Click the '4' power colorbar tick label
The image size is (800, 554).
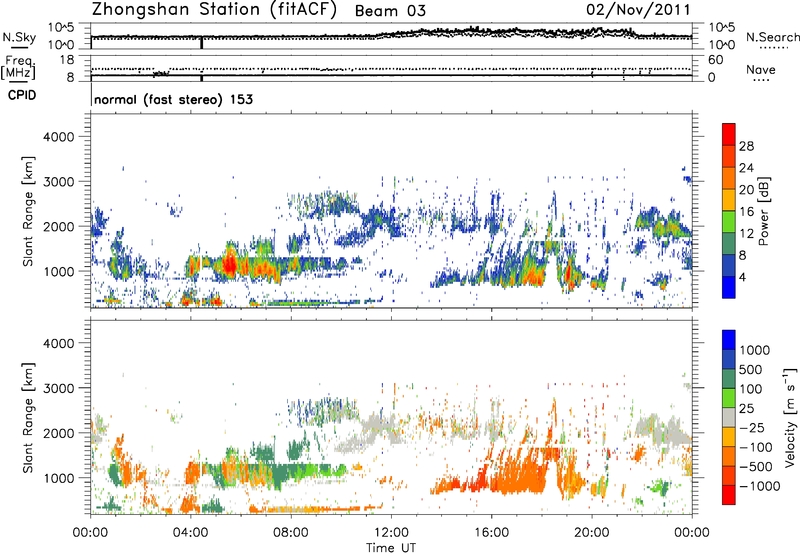[x=742, y=277]
